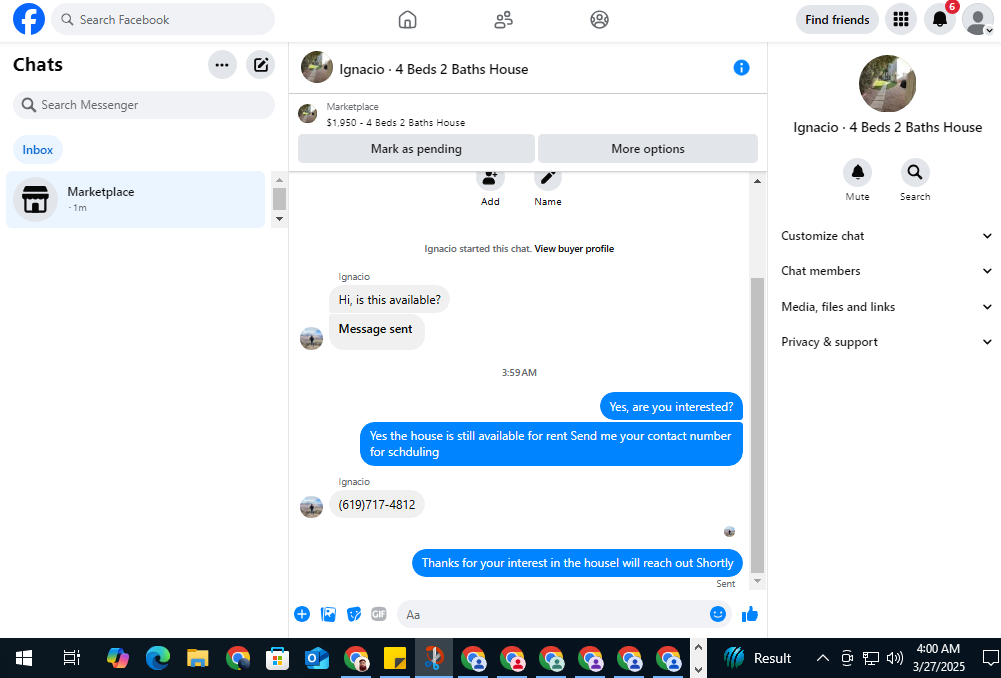This screenshot has height=678, width=1001.
Task: Click Ignacio's avatar beside phone number message
Action: coord(312,507)
